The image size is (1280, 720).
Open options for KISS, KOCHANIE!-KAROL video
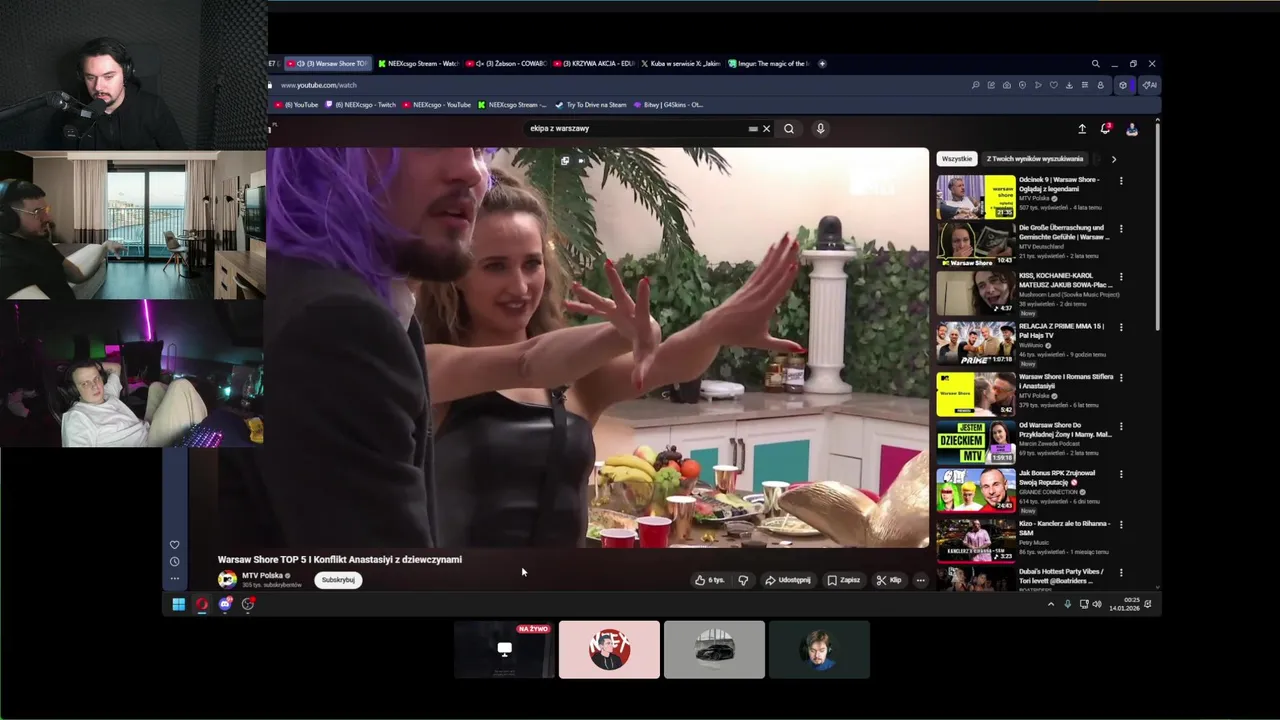point(1121,277)
